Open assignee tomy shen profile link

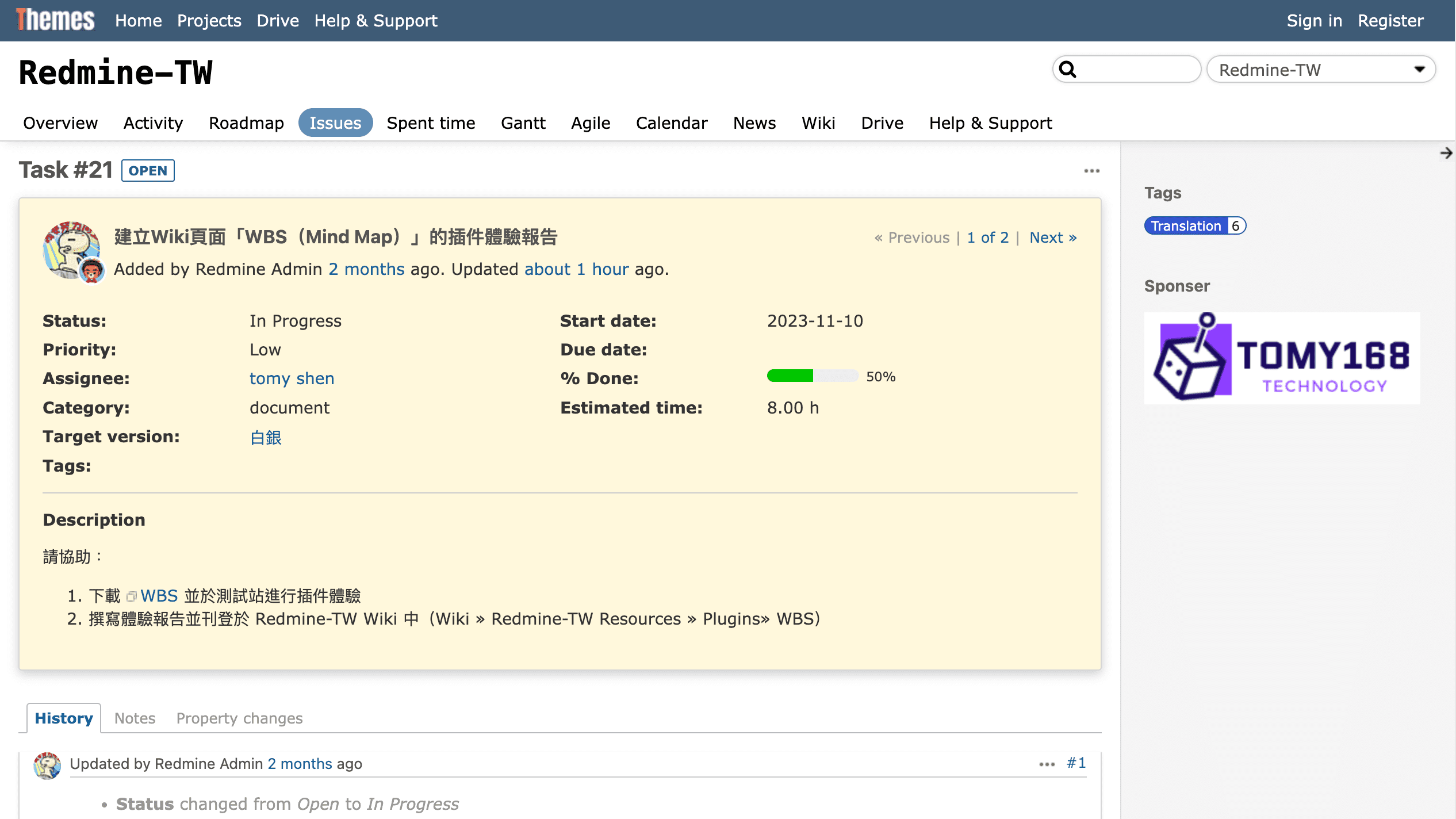click(292, 378)
